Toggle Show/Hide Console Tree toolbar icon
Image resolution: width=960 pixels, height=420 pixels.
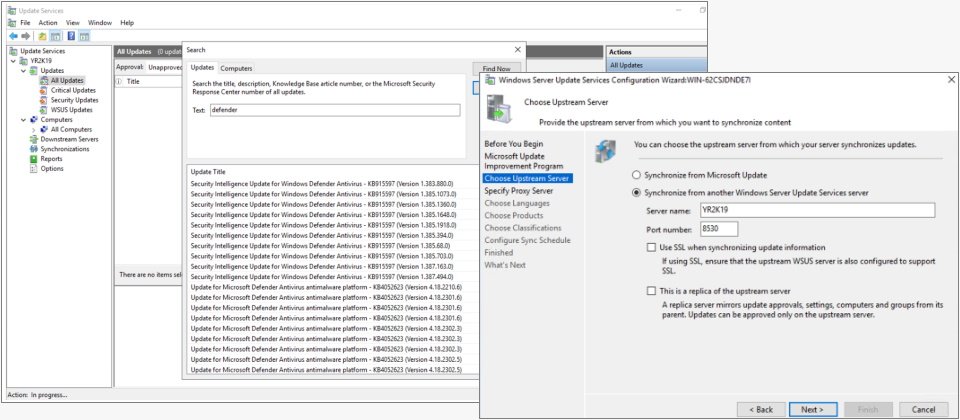[55, 36]
